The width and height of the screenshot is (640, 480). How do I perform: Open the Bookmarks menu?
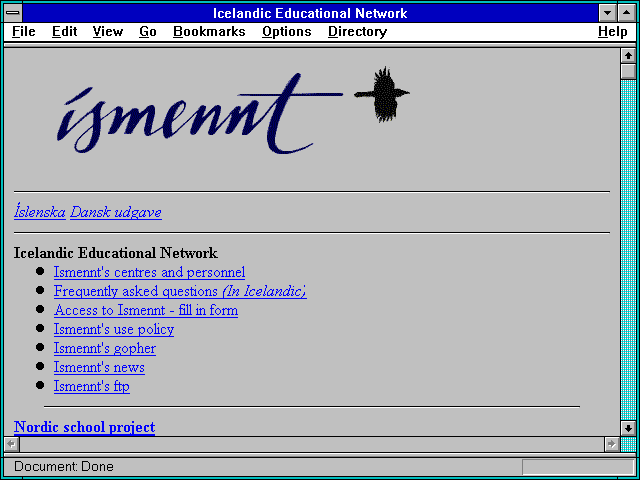click(x=209, y=32)
